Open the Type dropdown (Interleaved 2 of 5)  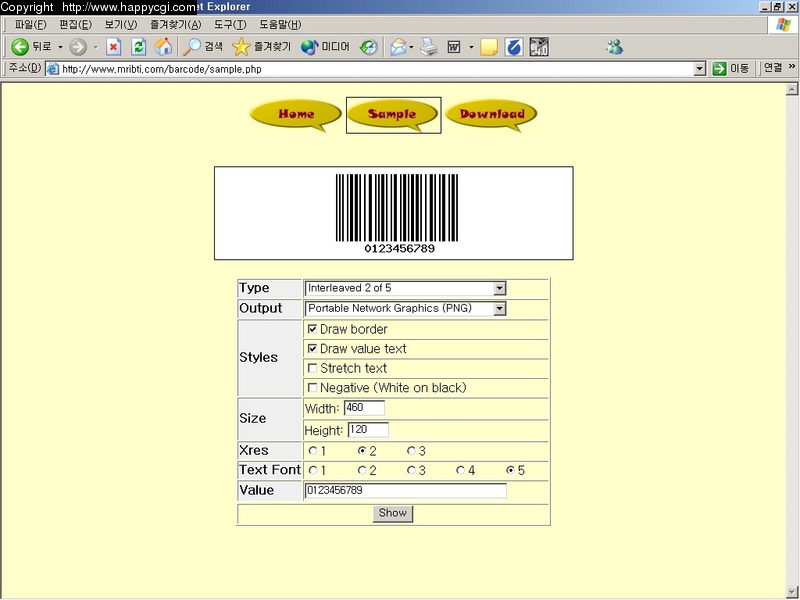coord(405,288)
